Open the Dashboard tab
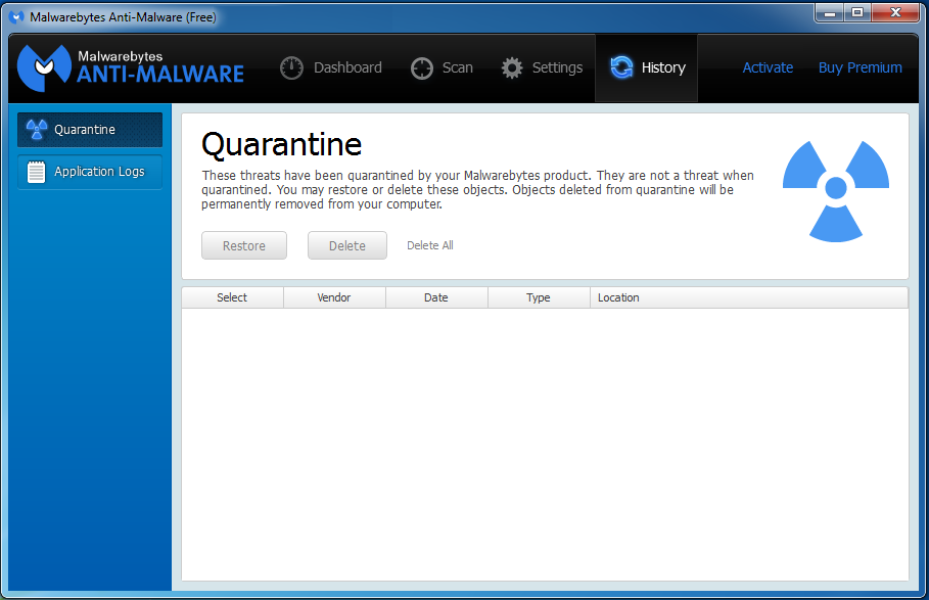Viewport: 929px width, 600px height. (x=347, y=68)
